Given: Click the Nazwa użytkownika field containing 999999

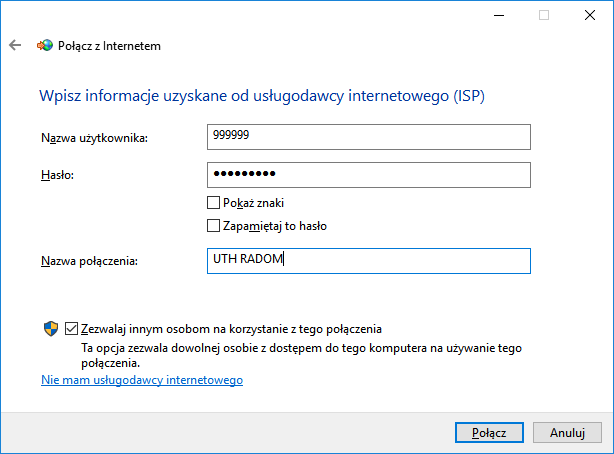Looking at the screenshot, I should [367, 137].
